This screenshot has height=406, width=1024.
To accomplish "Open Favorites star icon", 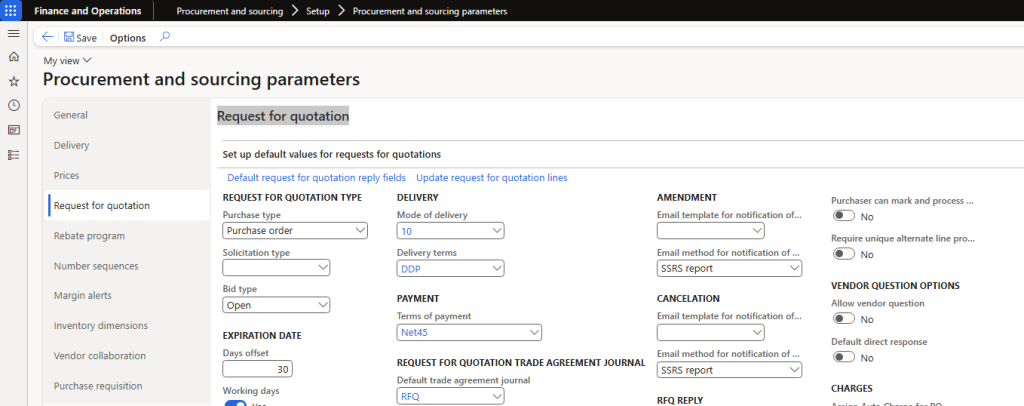I will click(13, 81).
